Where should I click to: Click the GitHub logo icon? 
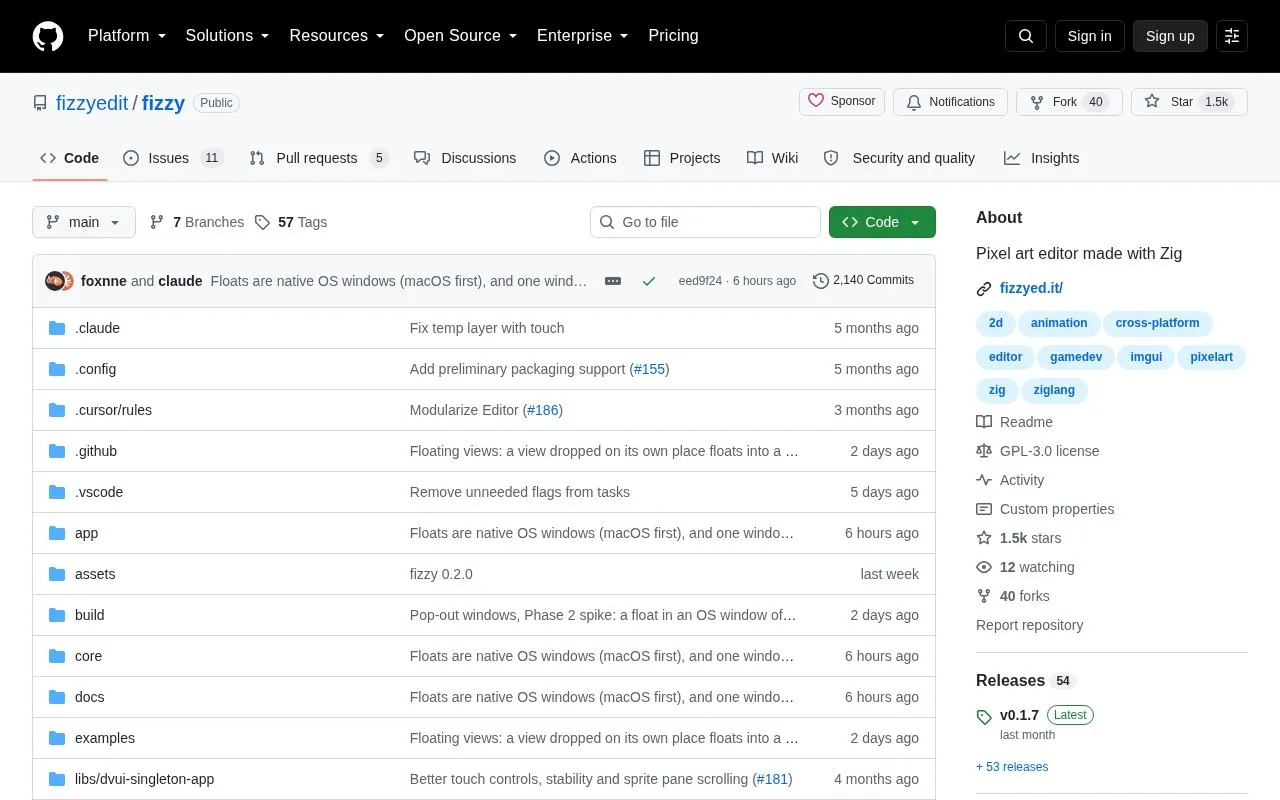[48, 36]
